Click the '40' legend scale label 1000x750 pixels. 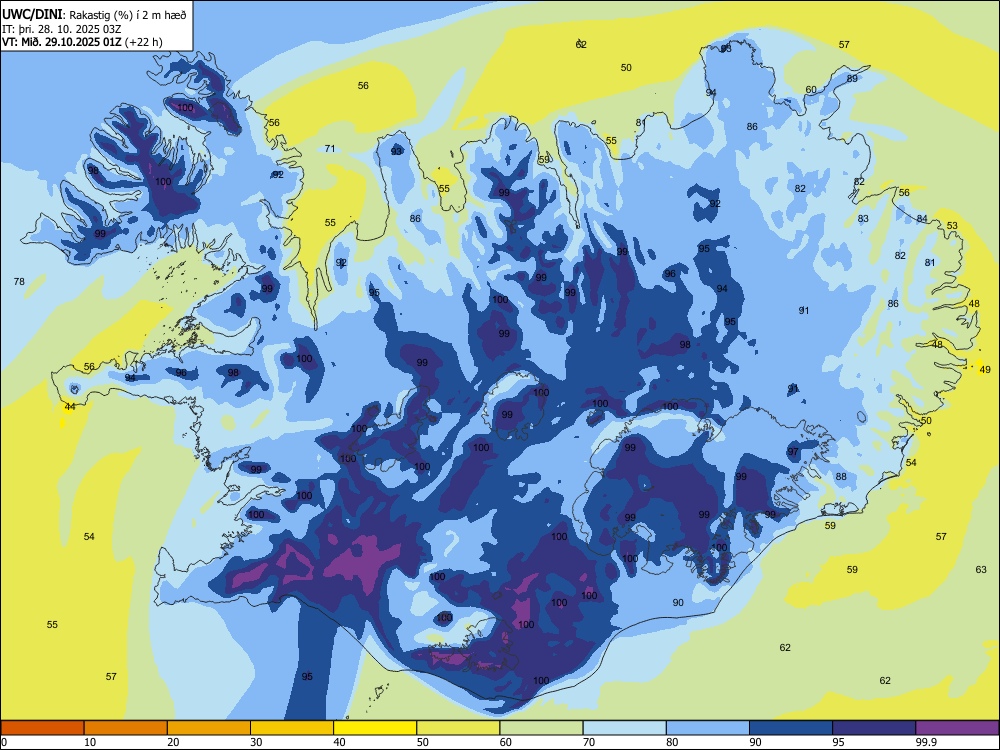[x=339, y=742]
